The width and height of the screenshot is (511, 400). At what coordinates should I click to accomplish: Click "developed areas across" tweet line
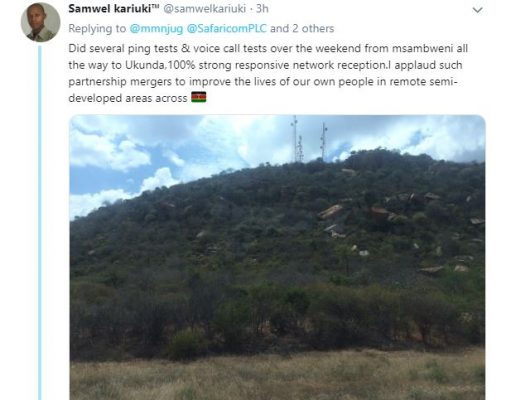(128, 98)
